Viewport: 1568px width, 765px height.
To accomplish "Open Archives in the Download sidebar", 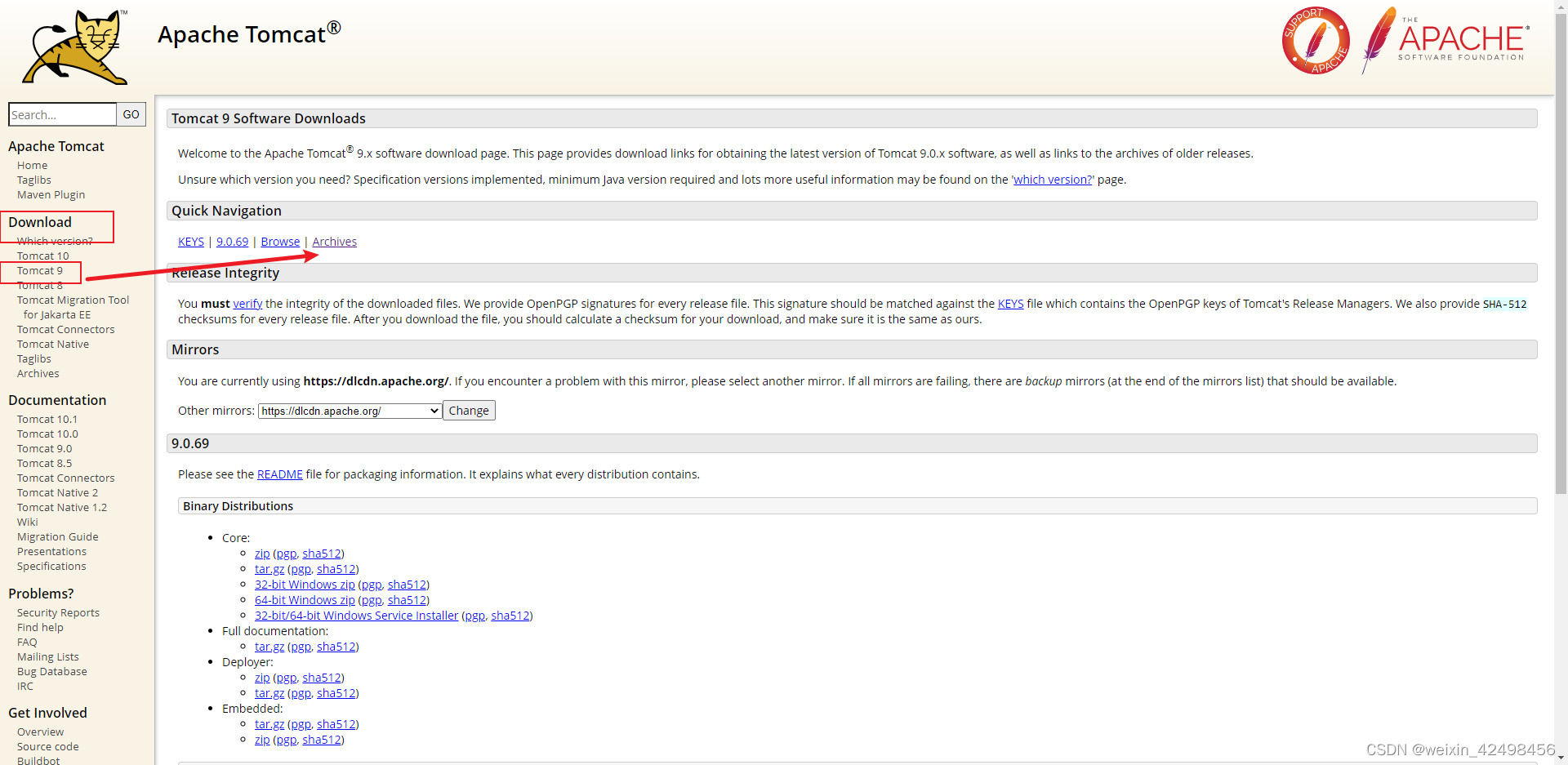I will pos(38,373).
